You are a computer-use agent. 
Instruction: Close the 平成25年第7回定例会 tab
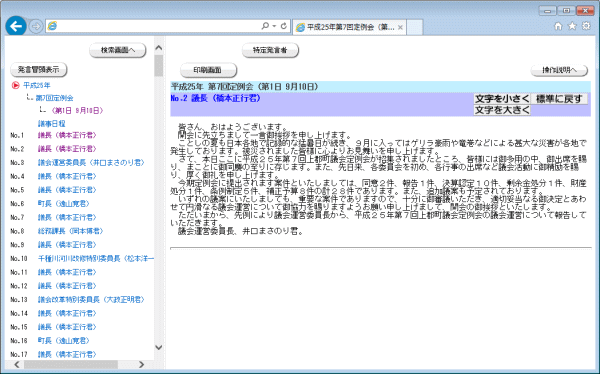point(400,27)
